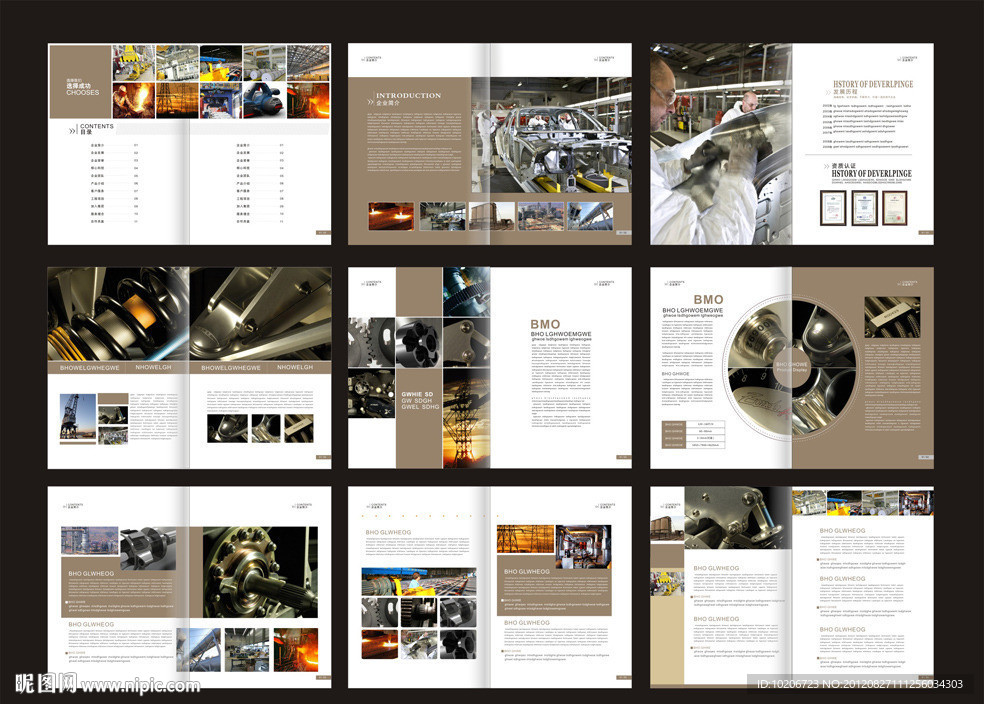Image resolution: width=984 pixels, height=704 pixels.
Task: Select the first framed certificate image
Action: coord(833,208)
